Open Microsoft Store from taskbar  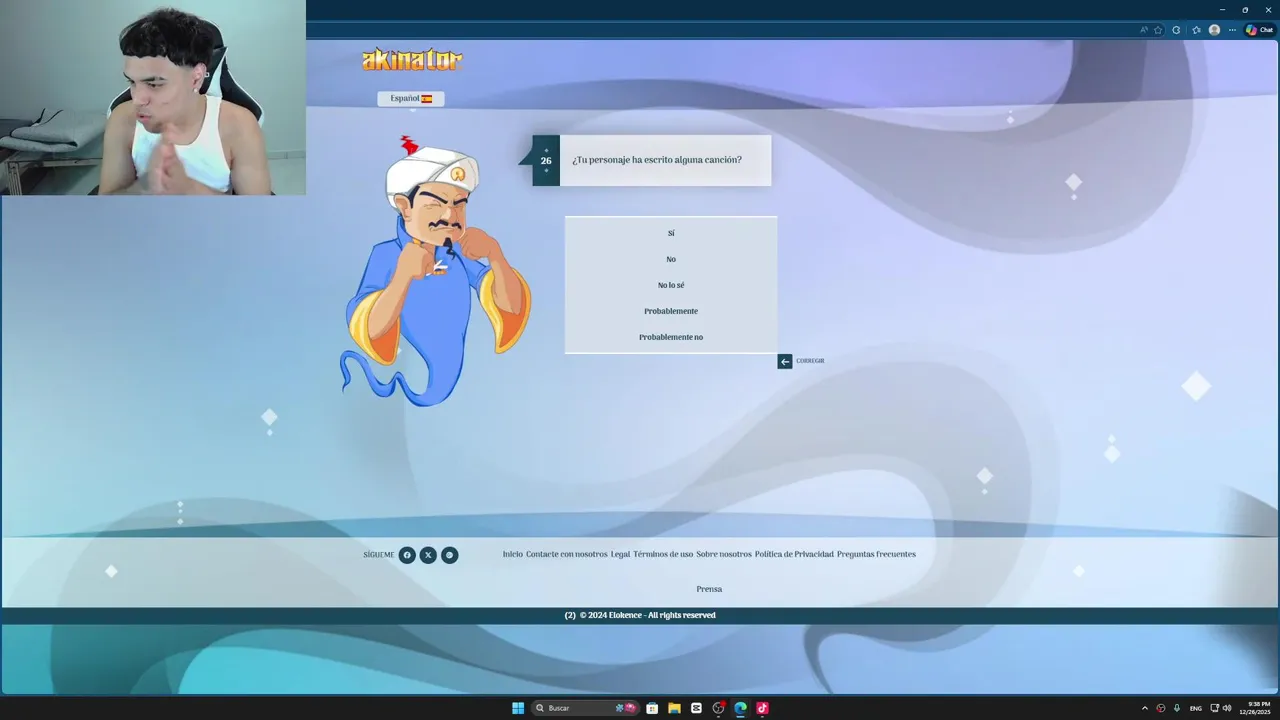(x=652, y=708)
